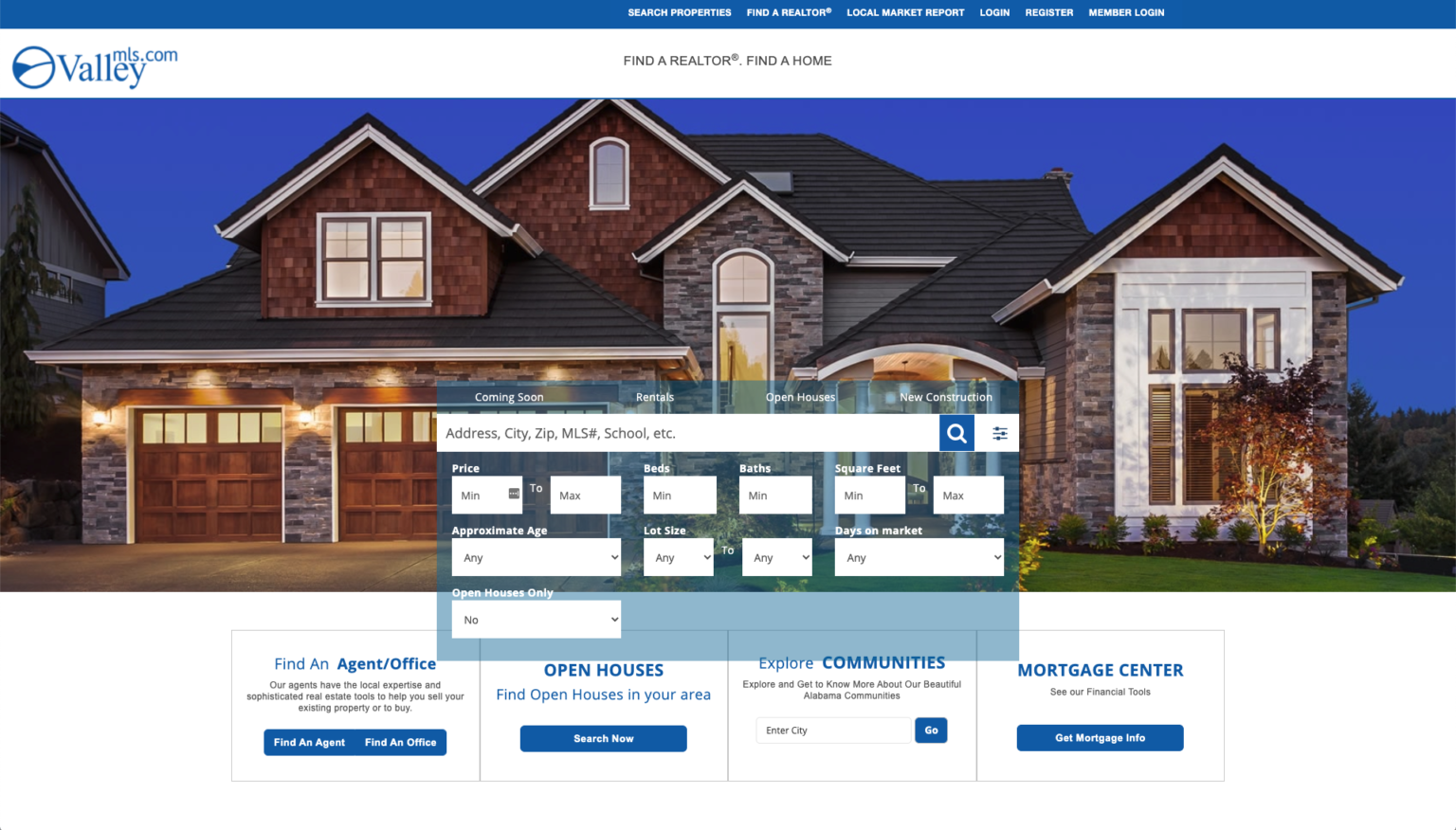Click the ValleyMLS.com logo

pyautogui.click(x=94, y=65)
